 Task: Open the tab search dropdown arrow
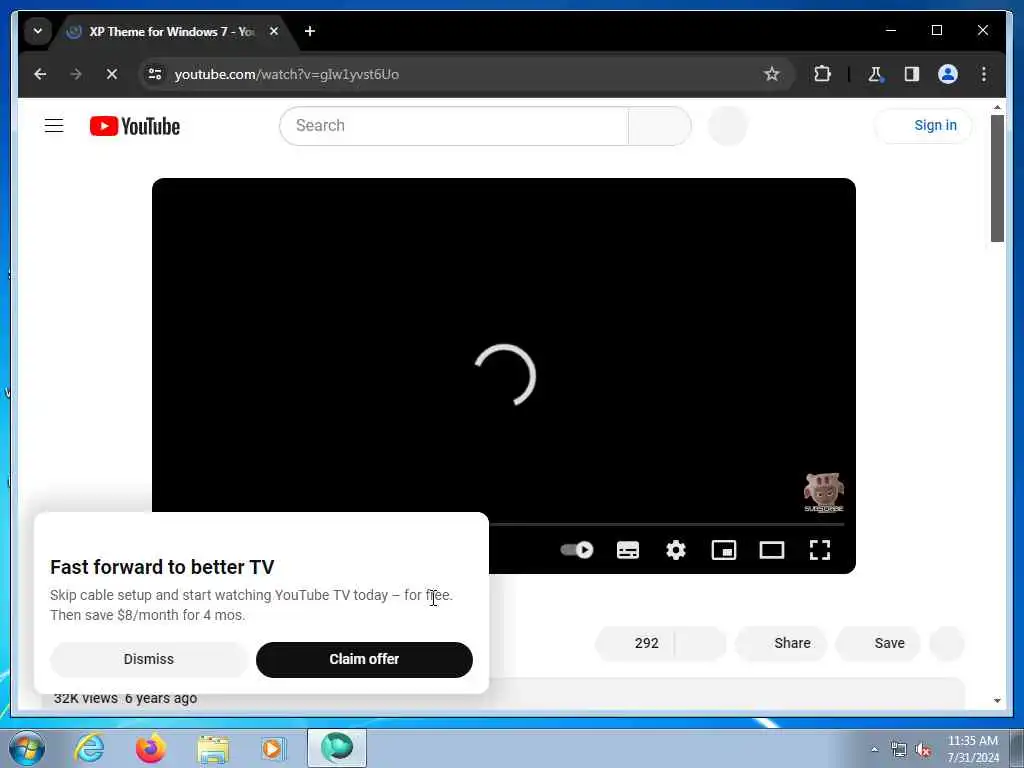[x=38, y=31]
